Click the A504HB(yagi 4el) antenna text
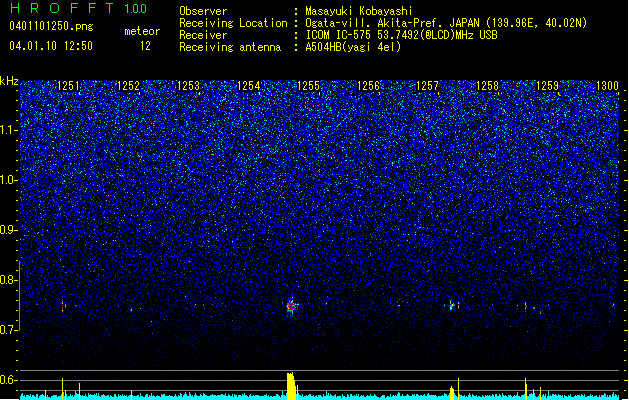 pos(353,47)
